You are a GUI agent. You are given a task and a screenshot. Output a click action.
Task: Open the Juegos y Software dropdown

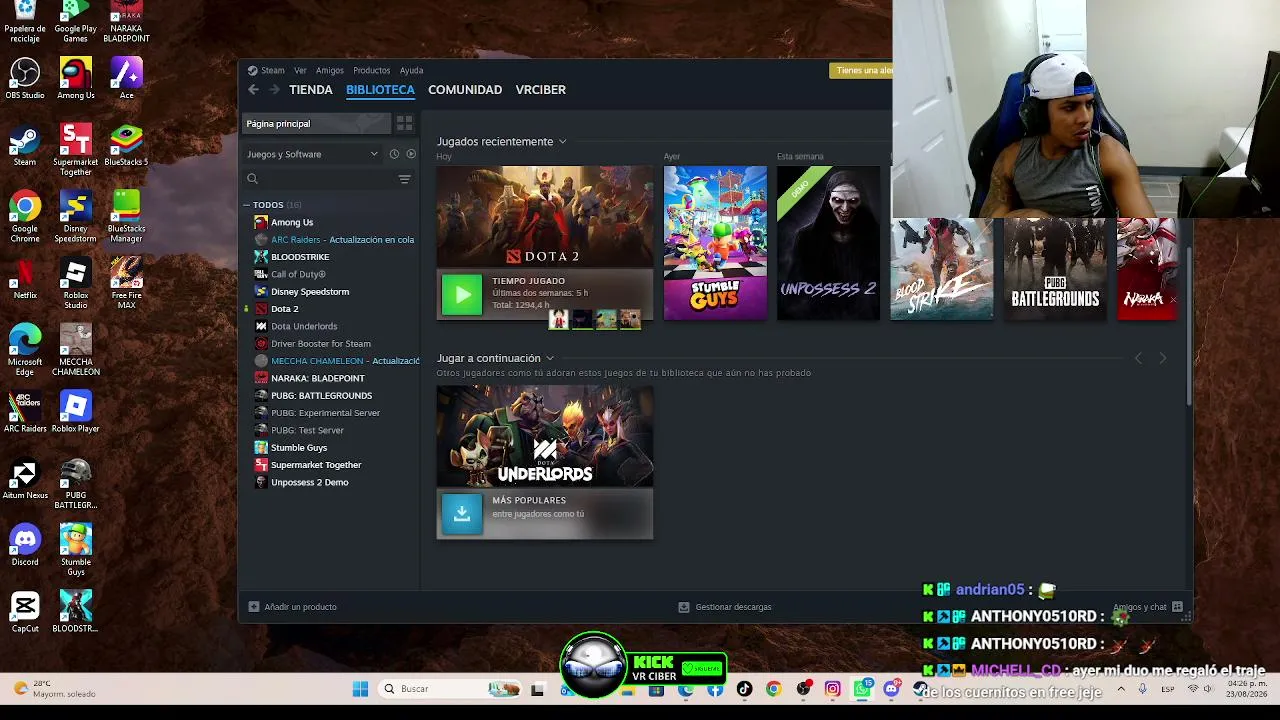(x=313, y=154)
